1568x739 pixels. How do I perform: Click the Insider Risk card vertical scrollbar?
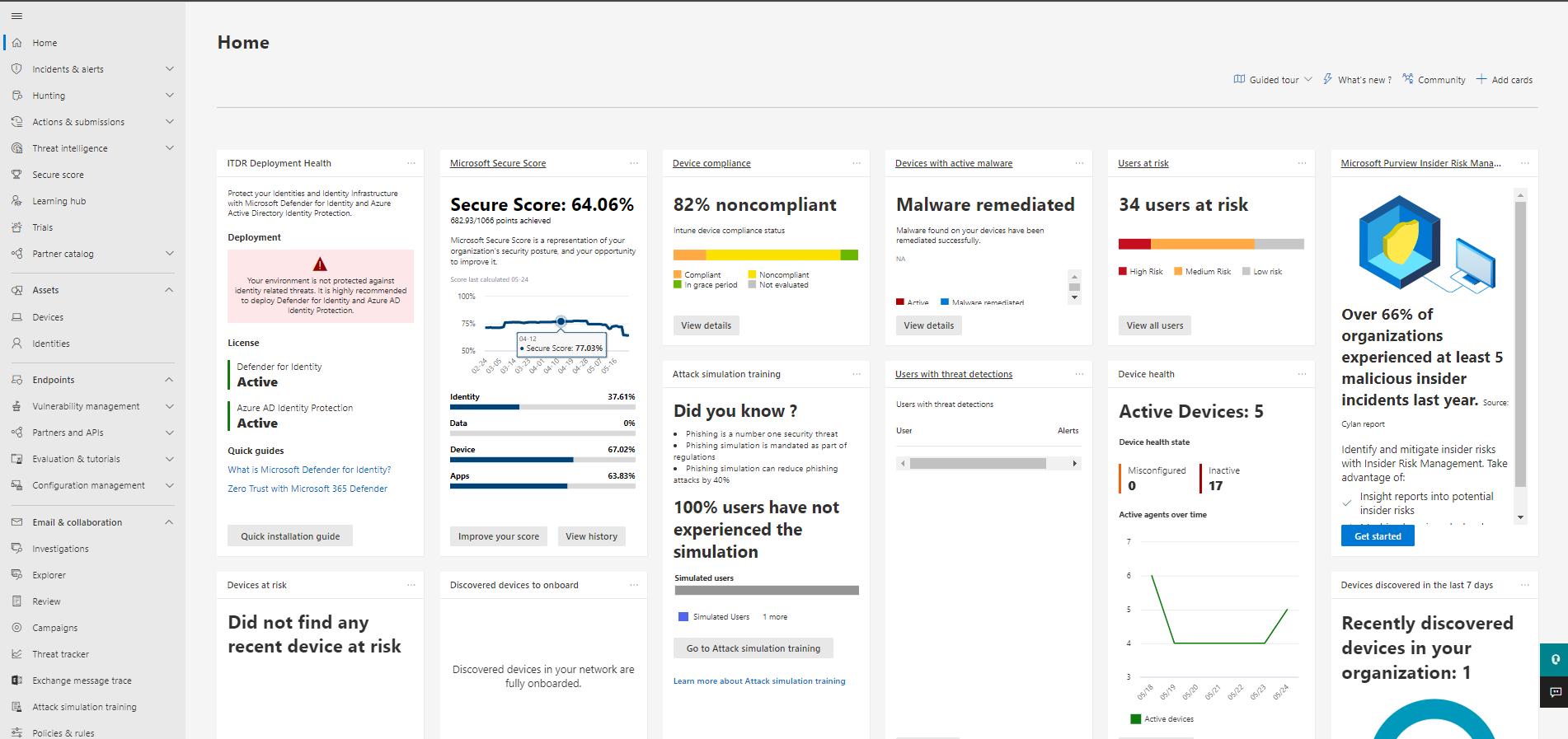(x=1520, y=356)
